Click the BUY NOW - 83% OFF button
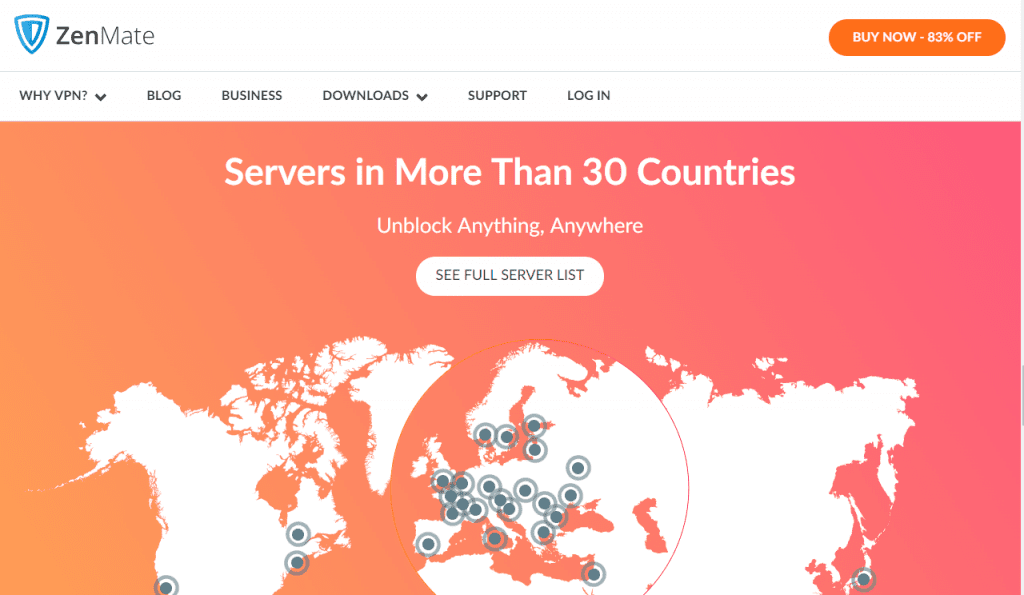The width and height of the screenshot is (1024, 595). tap(916, 37)
